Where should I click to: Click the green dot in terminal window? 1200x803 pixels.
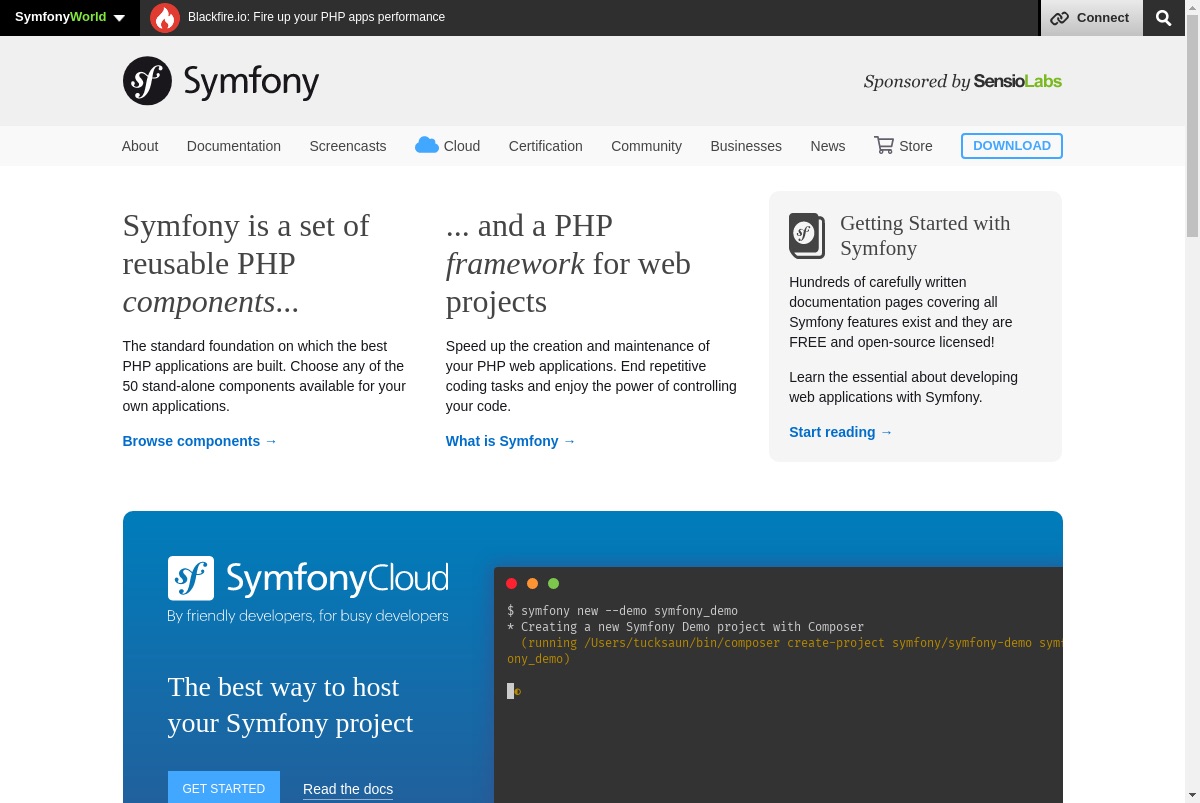pos(554,584)
